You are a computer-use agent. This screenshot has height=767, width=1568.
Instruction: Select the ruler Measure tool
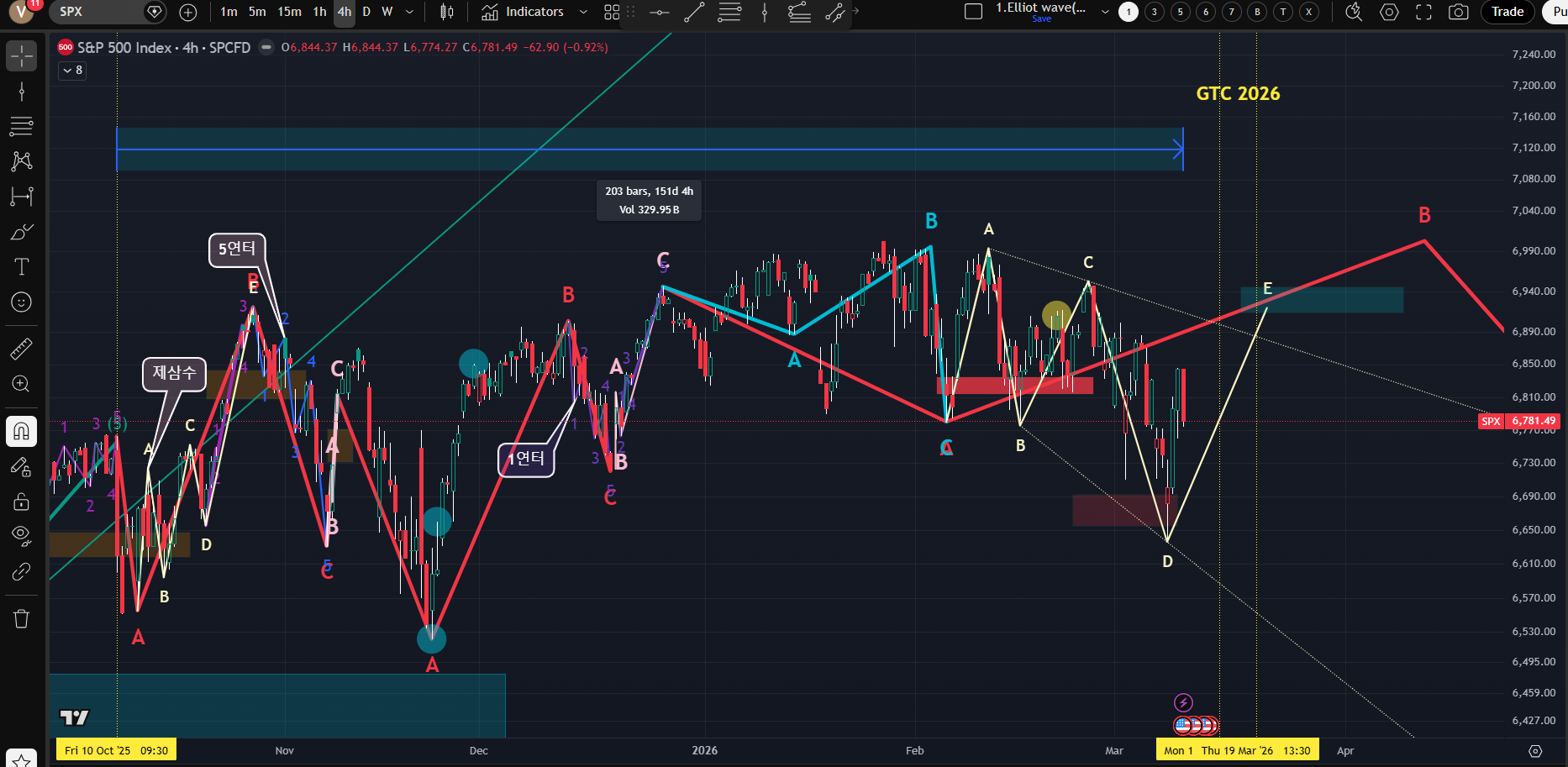click(x=22, y=349)
